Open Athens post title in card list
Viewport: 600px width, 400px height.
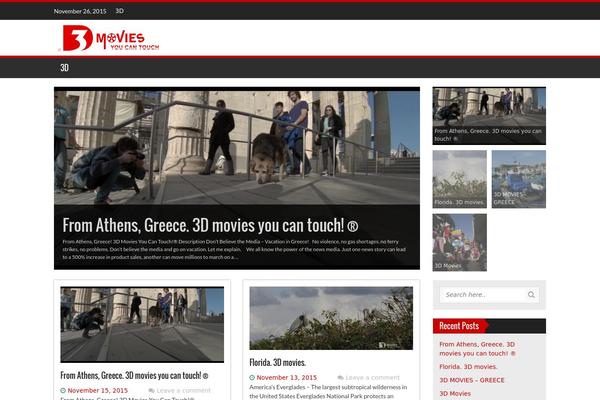(x=134, y=376)
